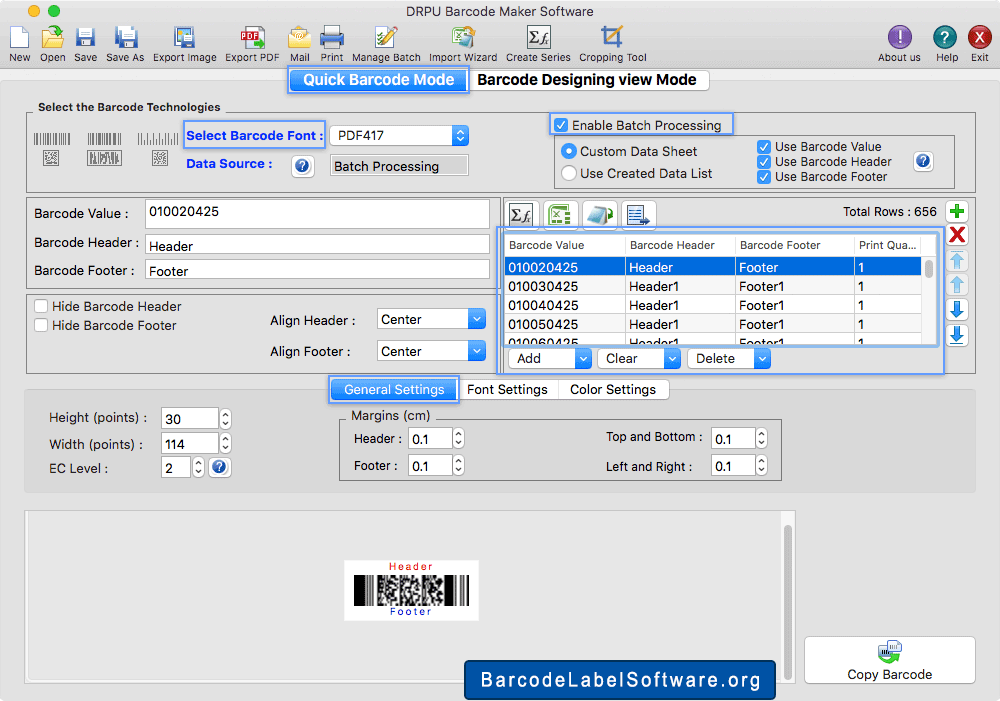Click the Copy Barcode button
Viewport: 1000px width, 701px height.
tap(889, 660)
